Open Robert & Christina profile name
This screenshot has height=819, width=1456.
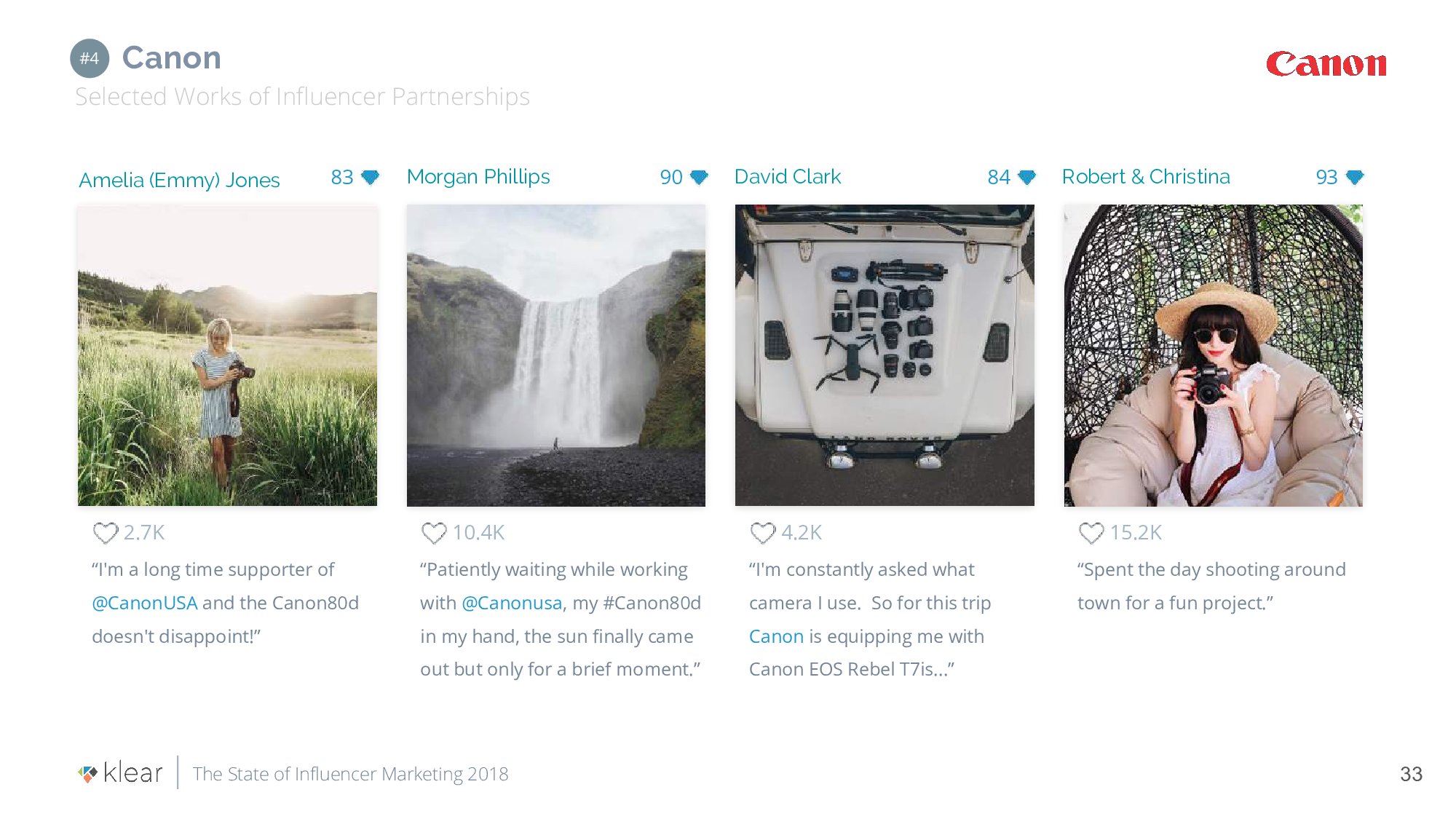[1146, 177]
